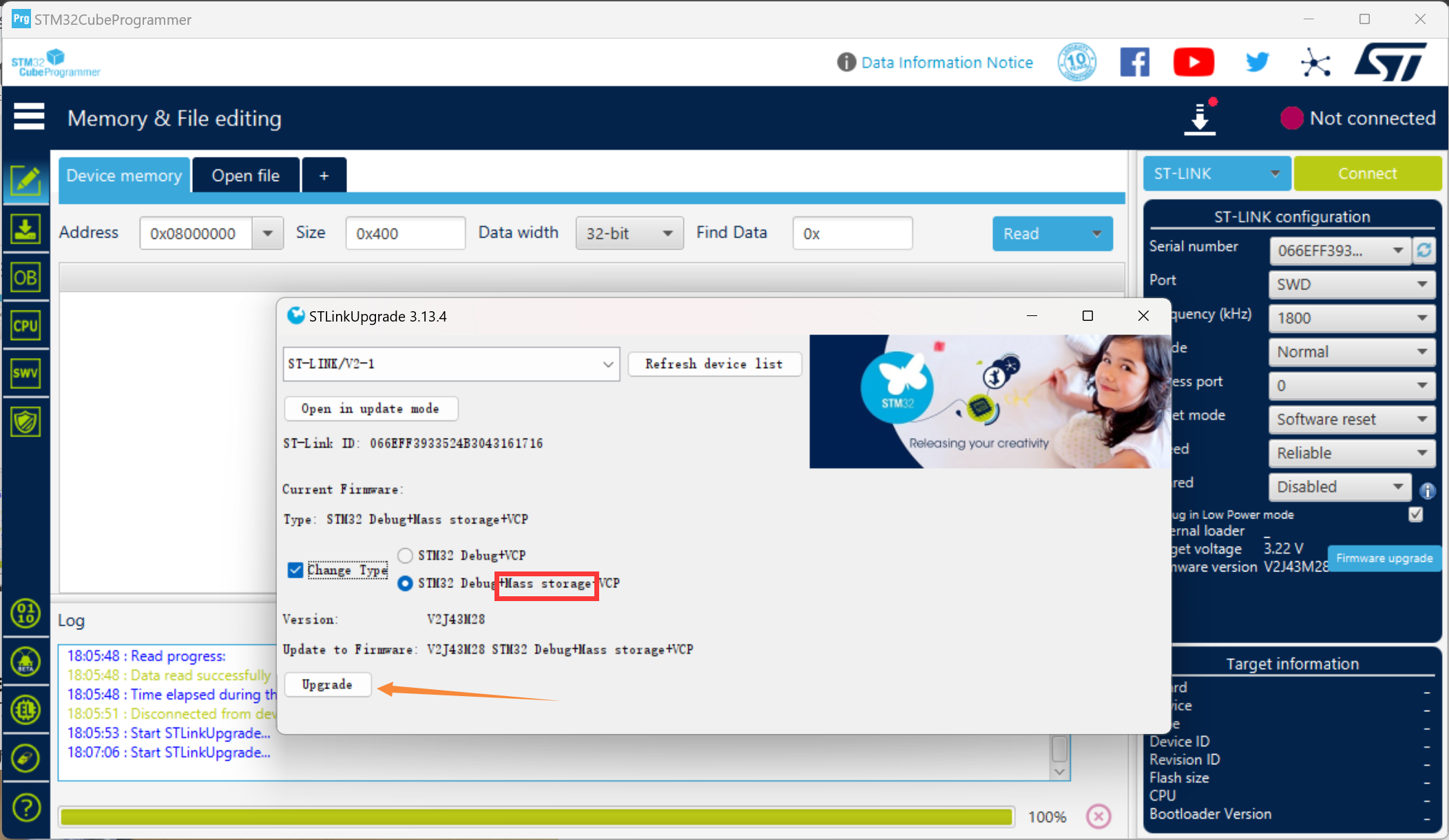Open the Mode Normal dropdown

click(1352, 352)
